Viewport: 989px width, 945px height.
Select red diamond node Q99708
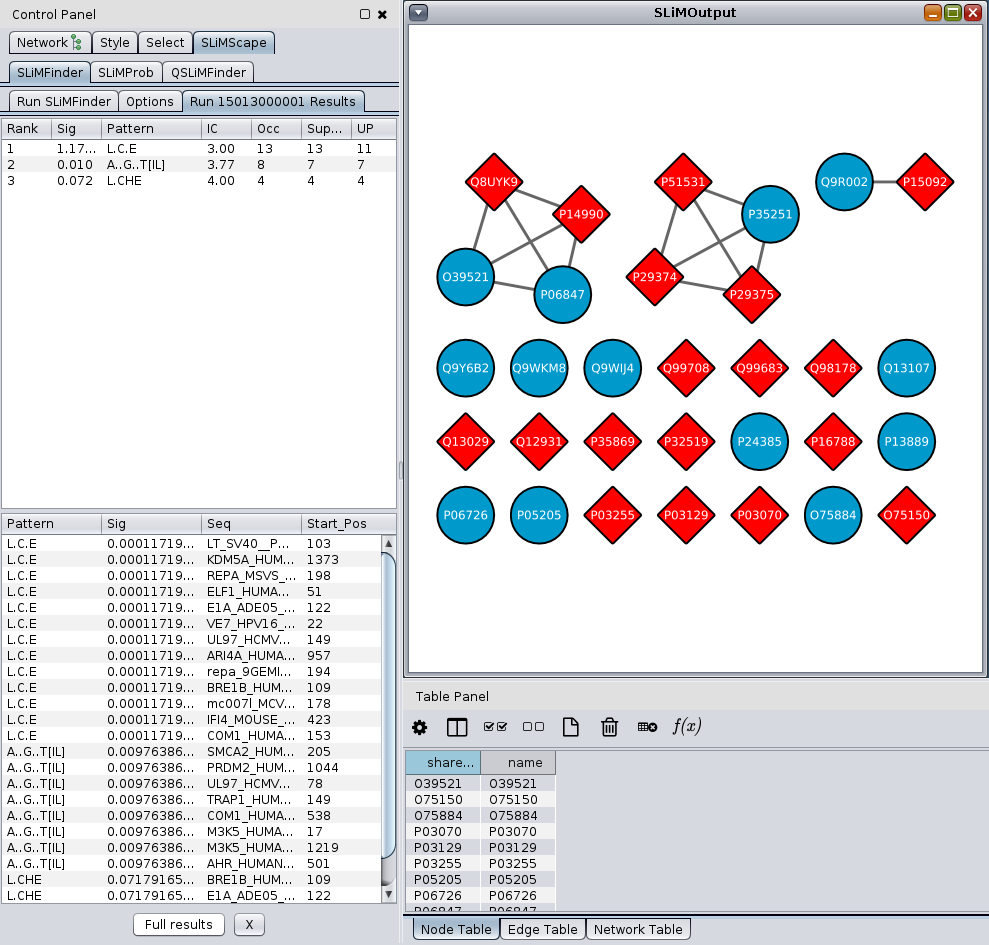(x=686, y=368)
